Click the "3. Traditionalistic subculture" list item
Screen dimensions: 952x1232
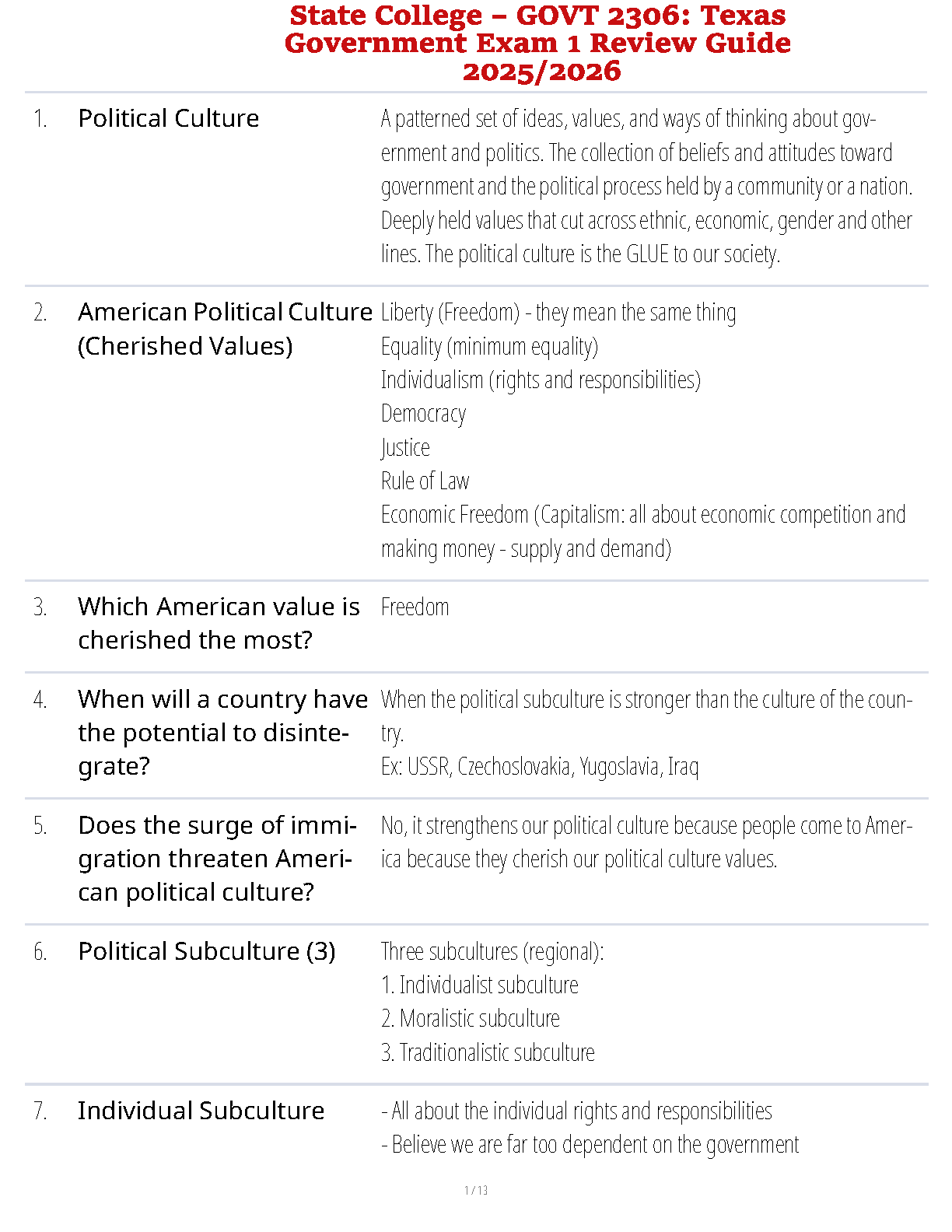[488, 1053]
